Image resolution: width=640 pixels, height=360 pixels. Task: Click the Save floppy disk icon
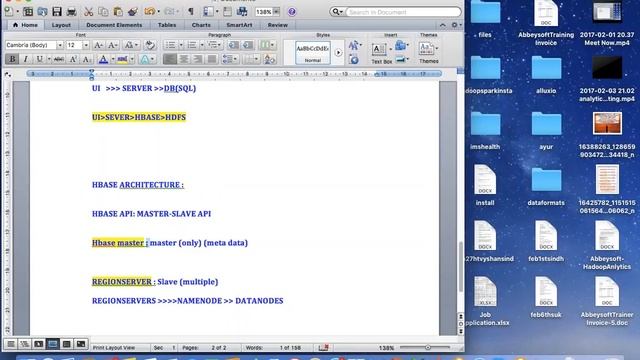(x=57, y=11)
